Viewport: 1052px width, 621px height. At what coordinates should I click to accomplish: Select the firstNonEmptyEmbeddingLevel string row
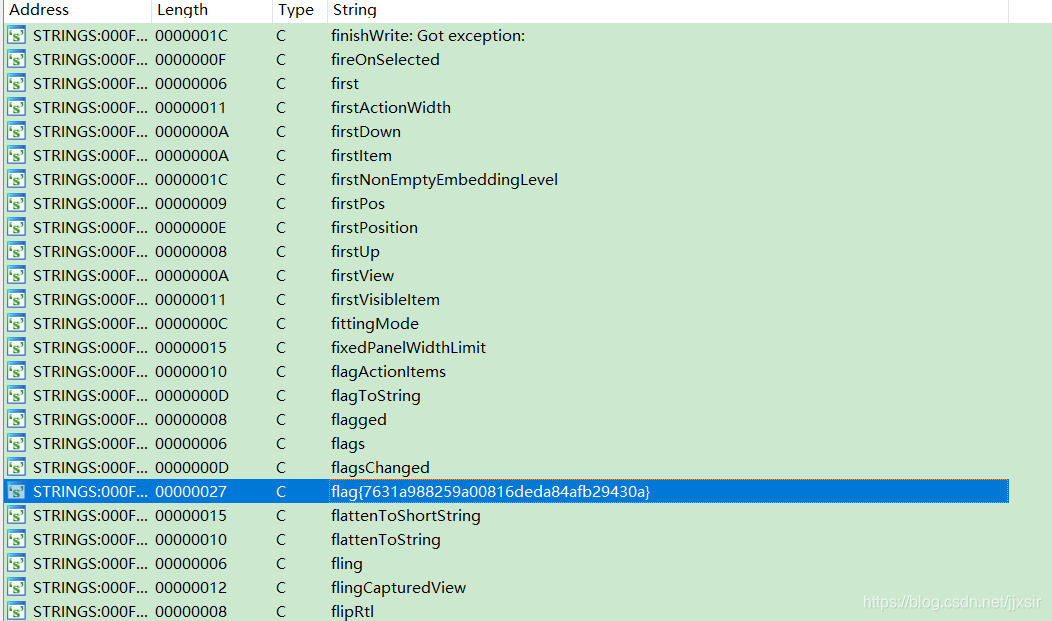pos(456,179)
